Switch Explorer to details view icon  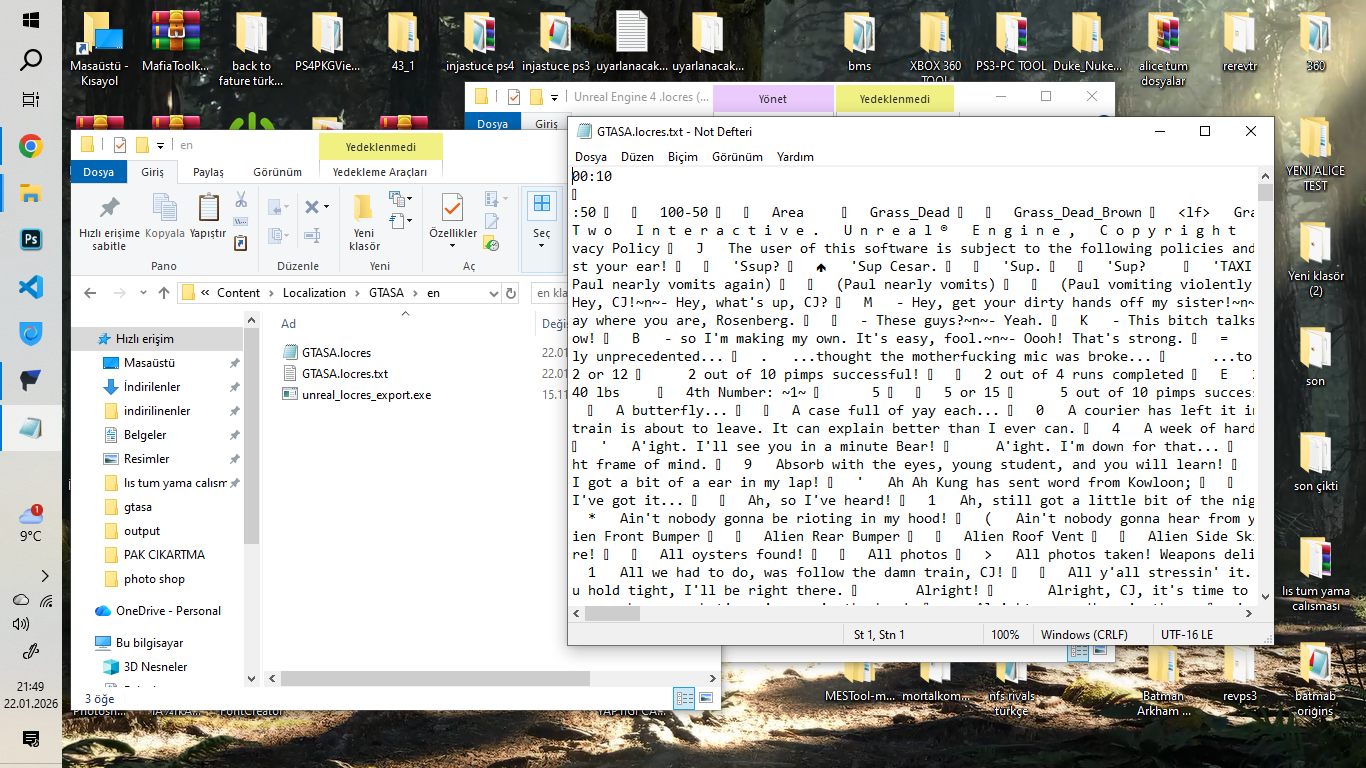tap(684, 698)
